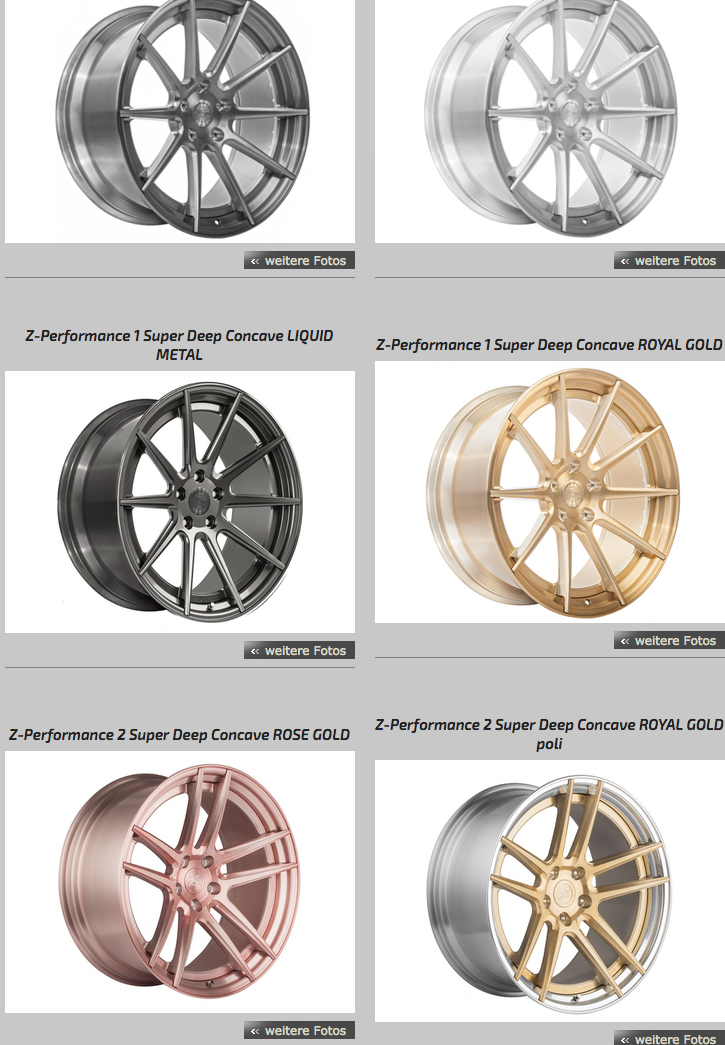Open the Z-Performance 1 ROYAL GOLD title link
Screen dimensions: 725x1045
(x=550, y=345)
